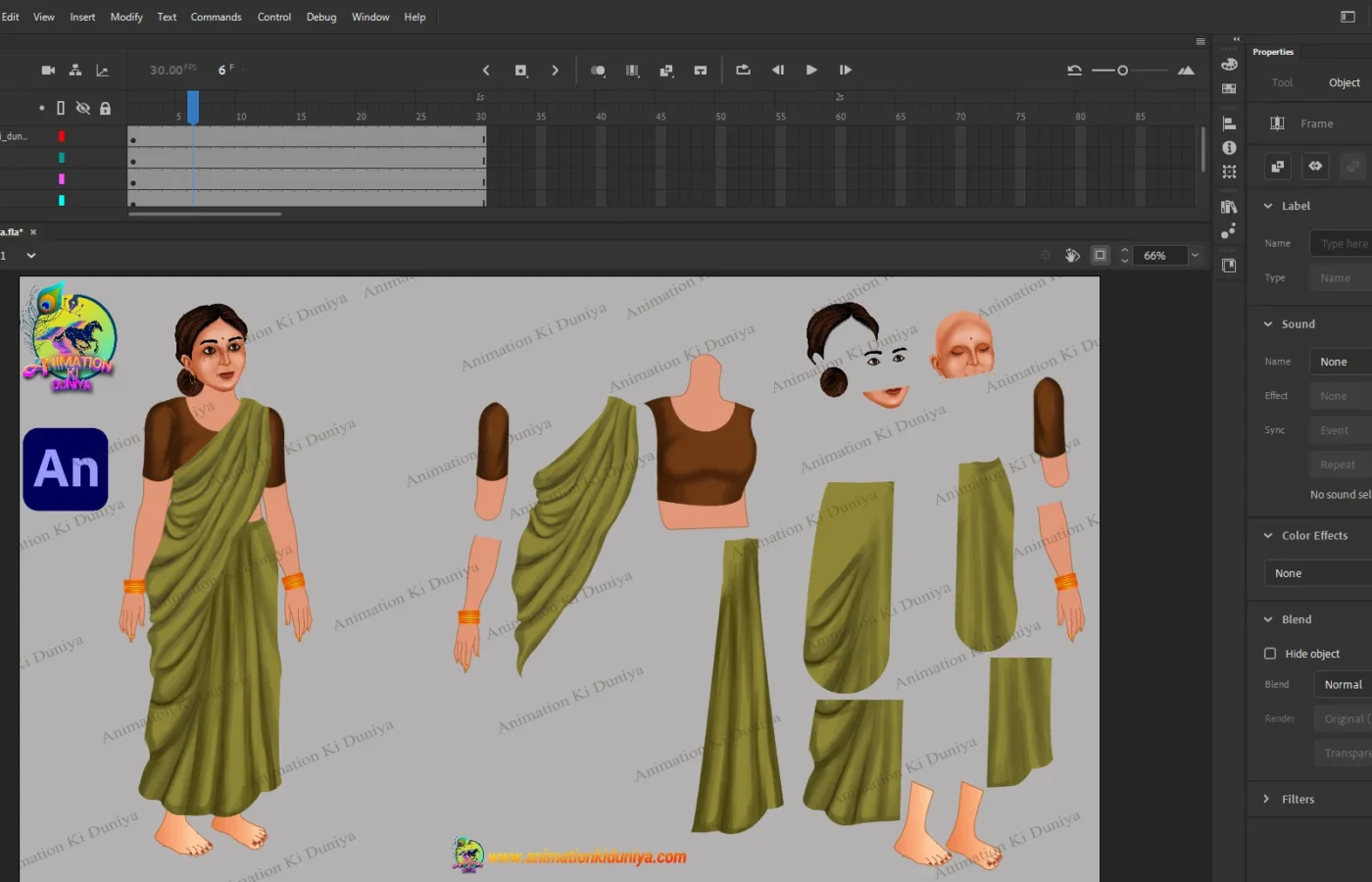
Task: Toggle hide all layers eye icon
Action: (83, 108)
